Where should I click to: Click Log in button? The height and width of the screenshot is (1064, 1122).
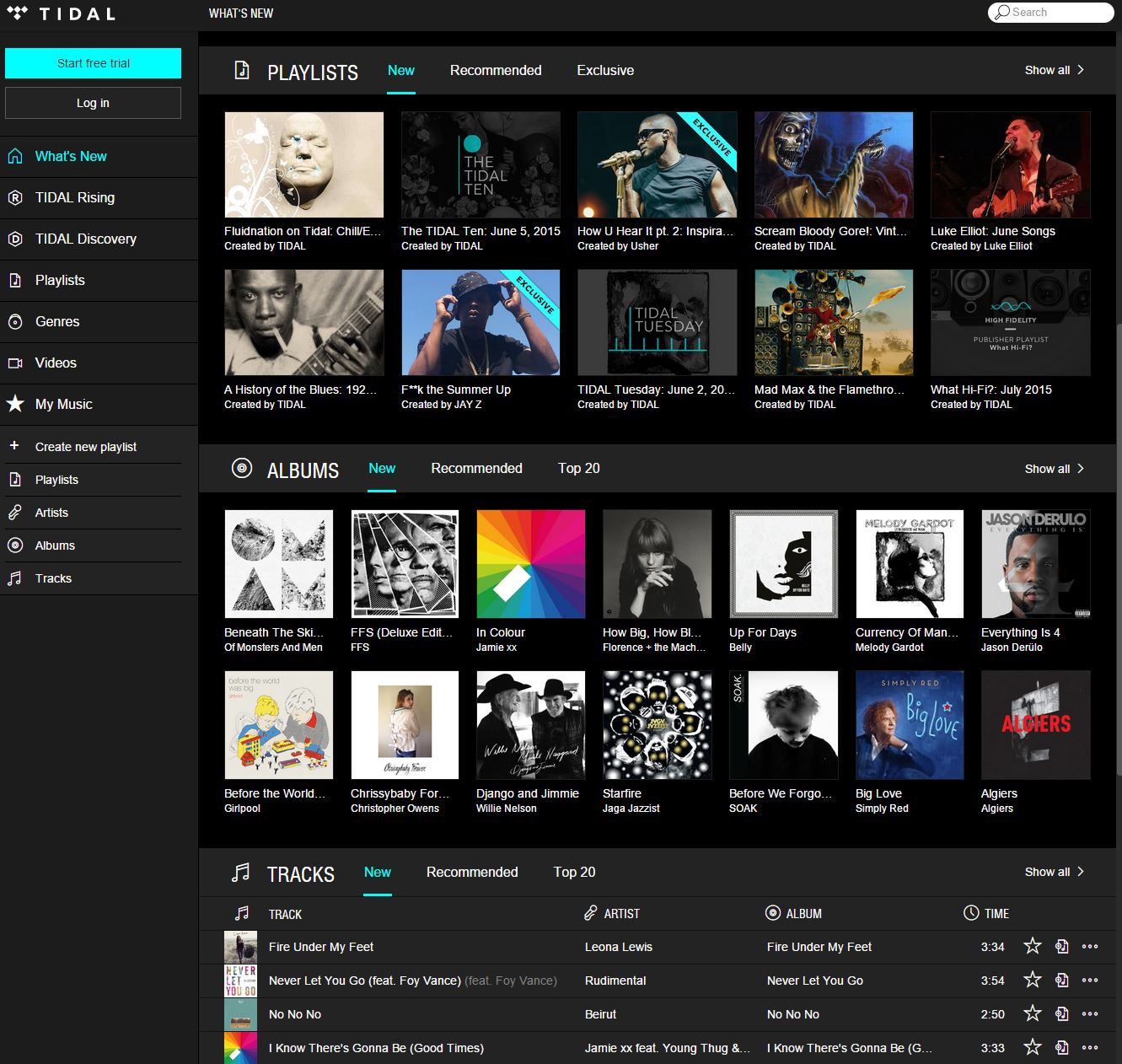[93, 103]
